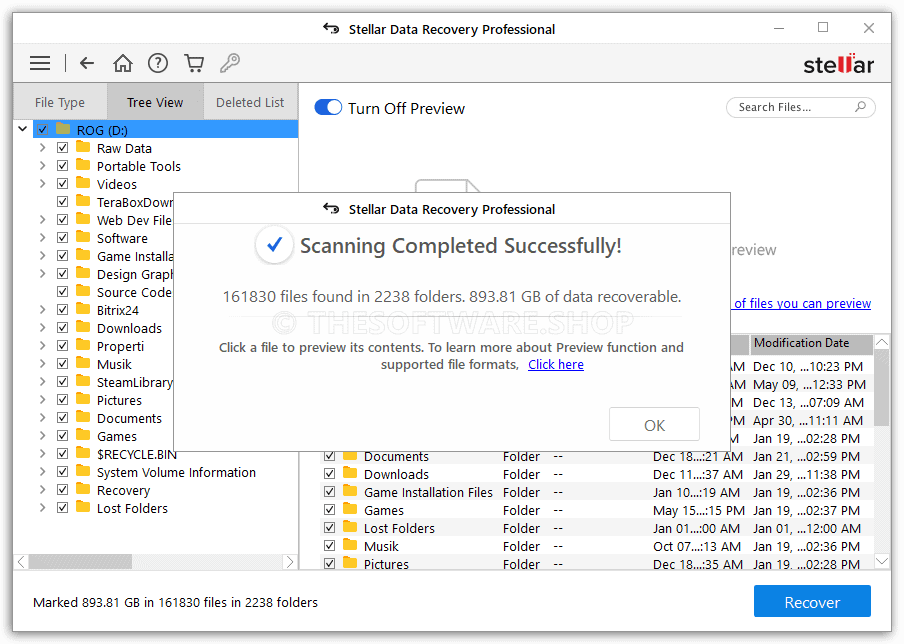Open the Click here preview link
Image resolution: width=904 pixels, height=644 pixels.
pyautogui.click(x=556, y=364)
